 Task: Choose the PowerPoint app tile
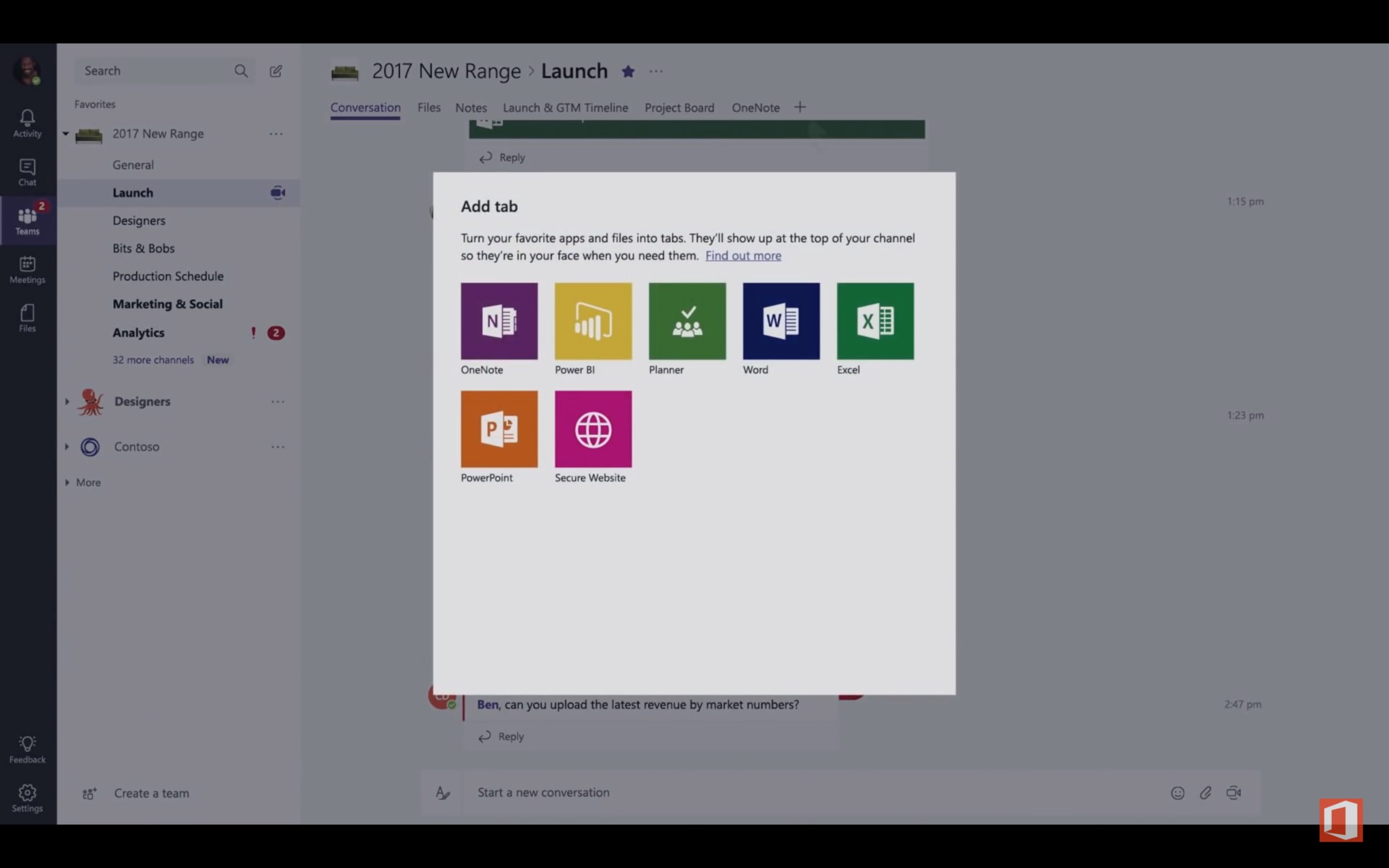pyautogui.click(x=499, y=429)
